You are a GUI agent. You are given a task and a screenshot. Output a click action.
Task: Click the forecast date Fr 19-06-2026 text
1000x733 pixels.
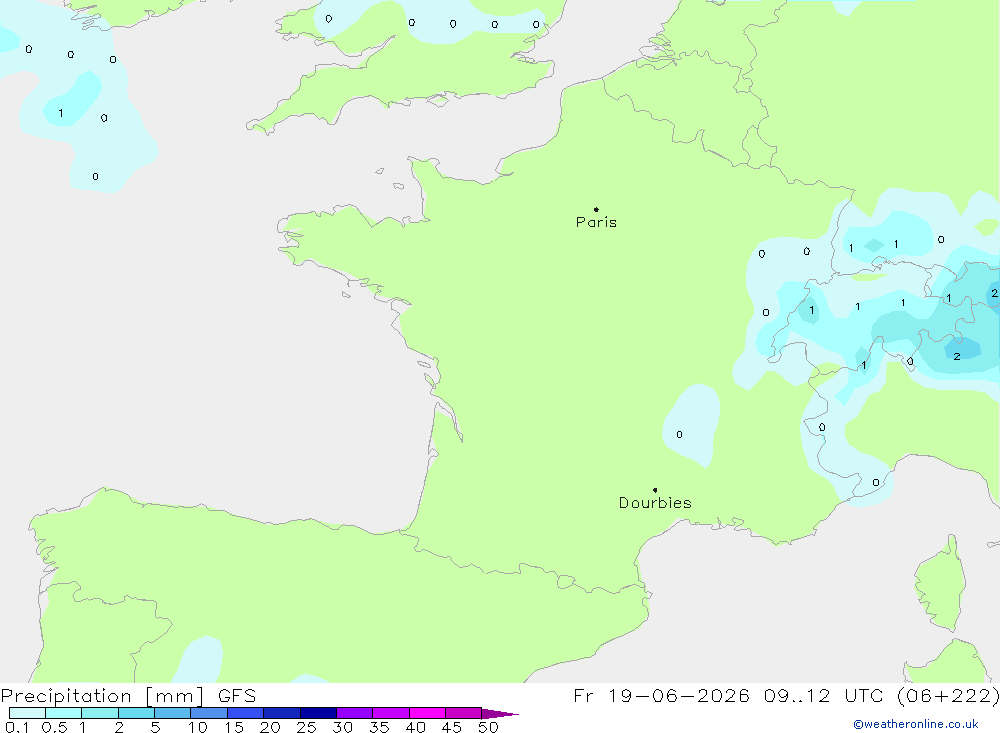tap(661, 695)
